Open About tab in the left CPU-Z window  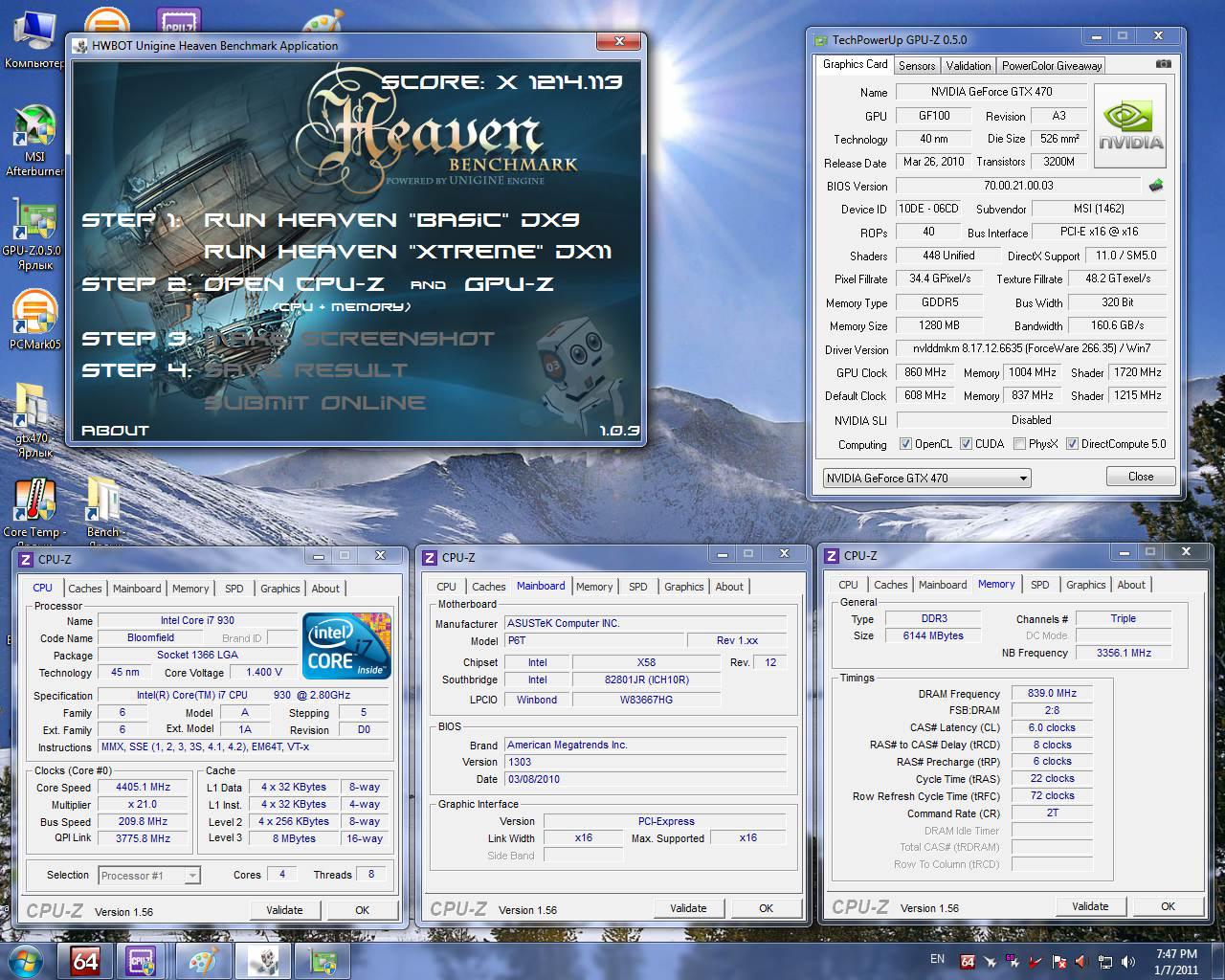tap(324, 589)
